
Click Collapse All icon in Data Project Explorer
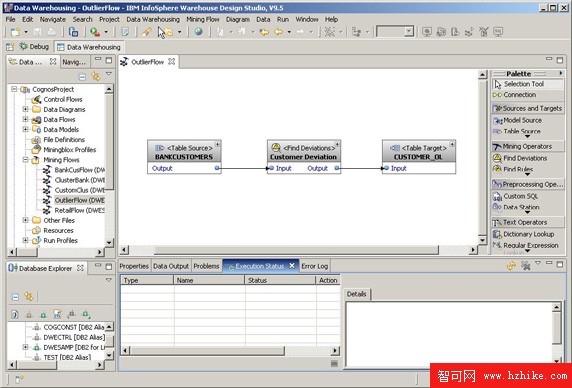tap(82, 77)
